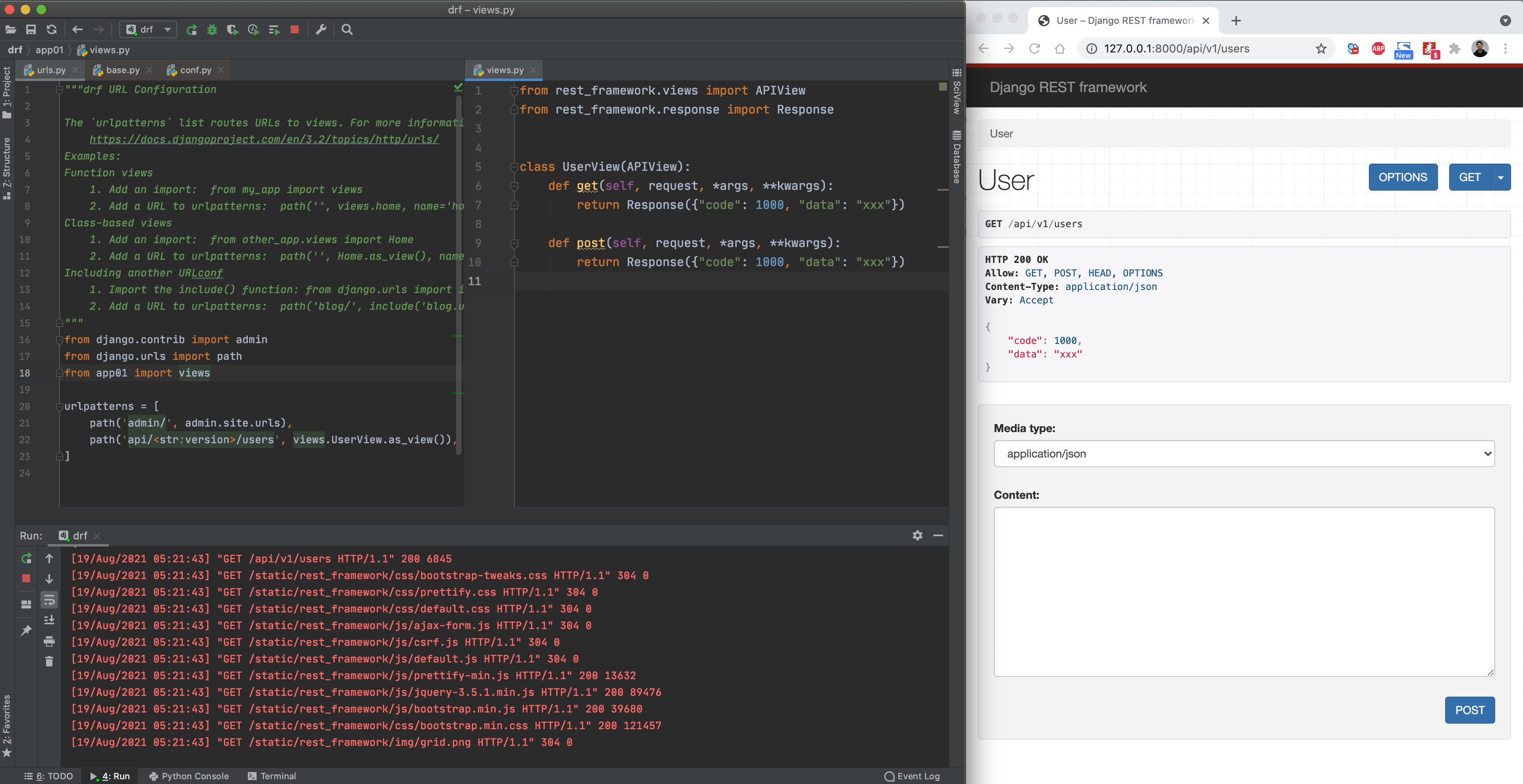This screenshot has height=784, width=1523.
Task: Open the drf run configuration dropdown
Action: point(149,29)
